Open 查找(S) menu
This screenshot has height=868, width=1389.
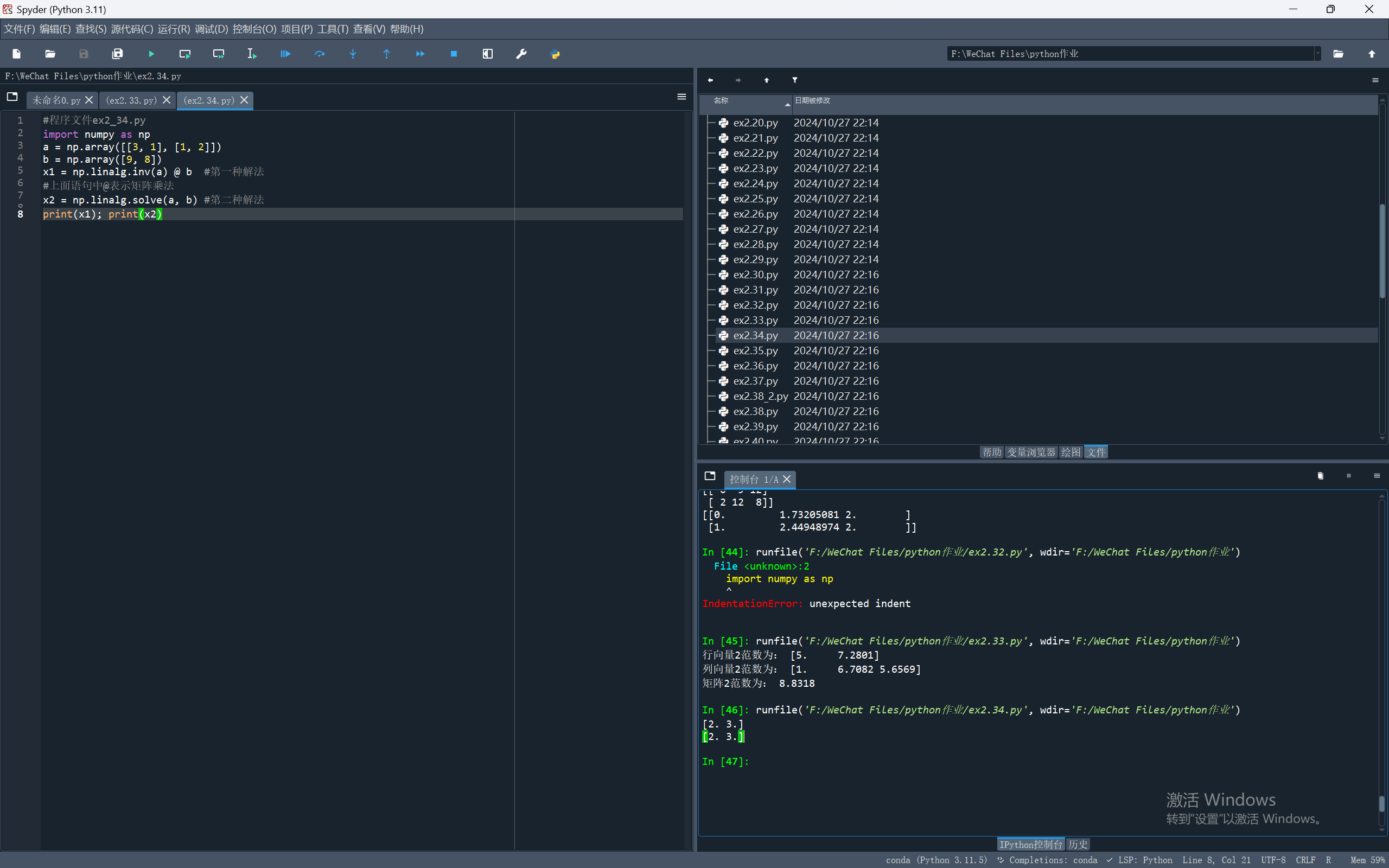[x=91, y=29]
